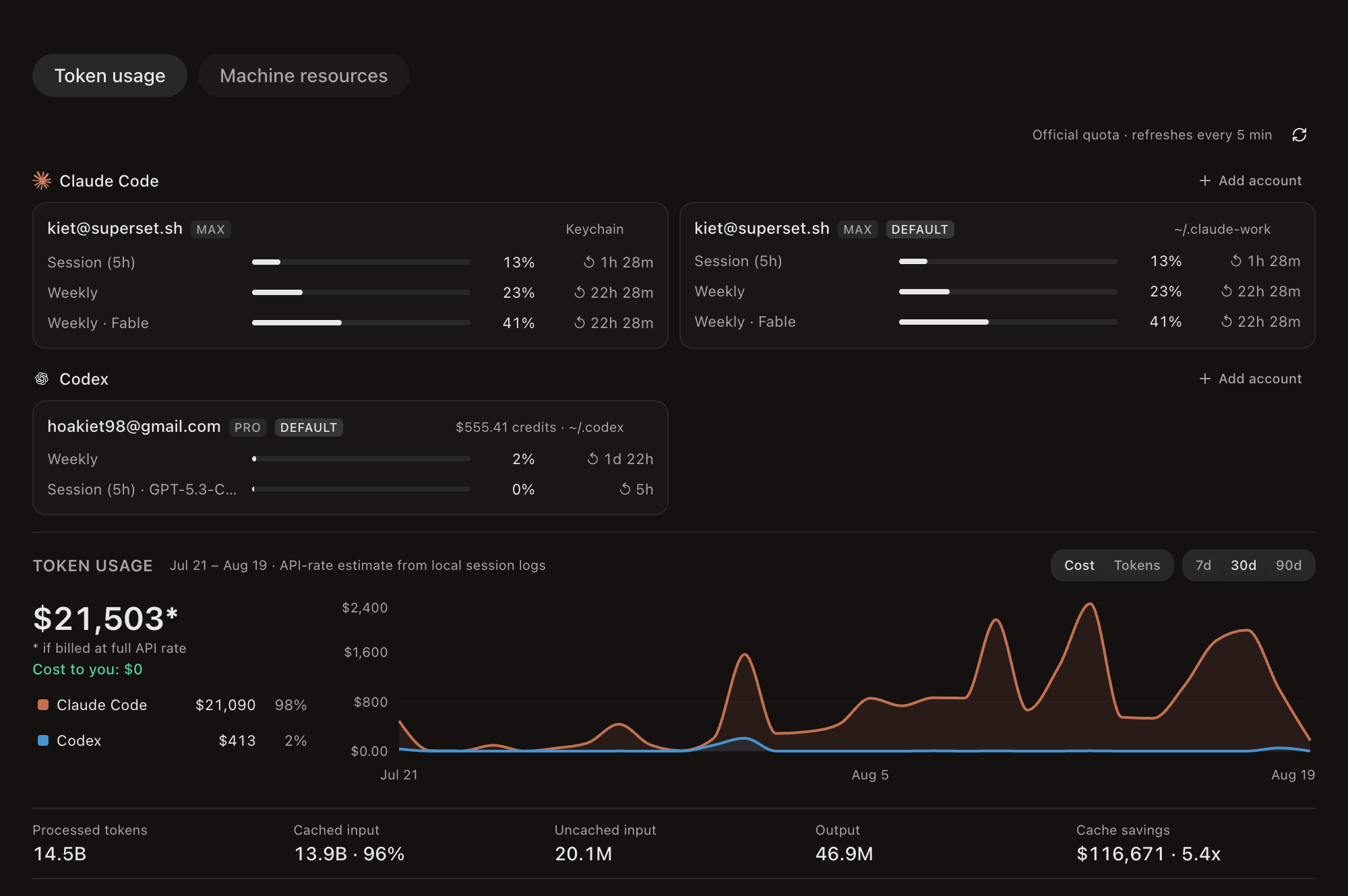
Task: Click the Processed tokens 14.5B value
Action: (x=60, y=854)
